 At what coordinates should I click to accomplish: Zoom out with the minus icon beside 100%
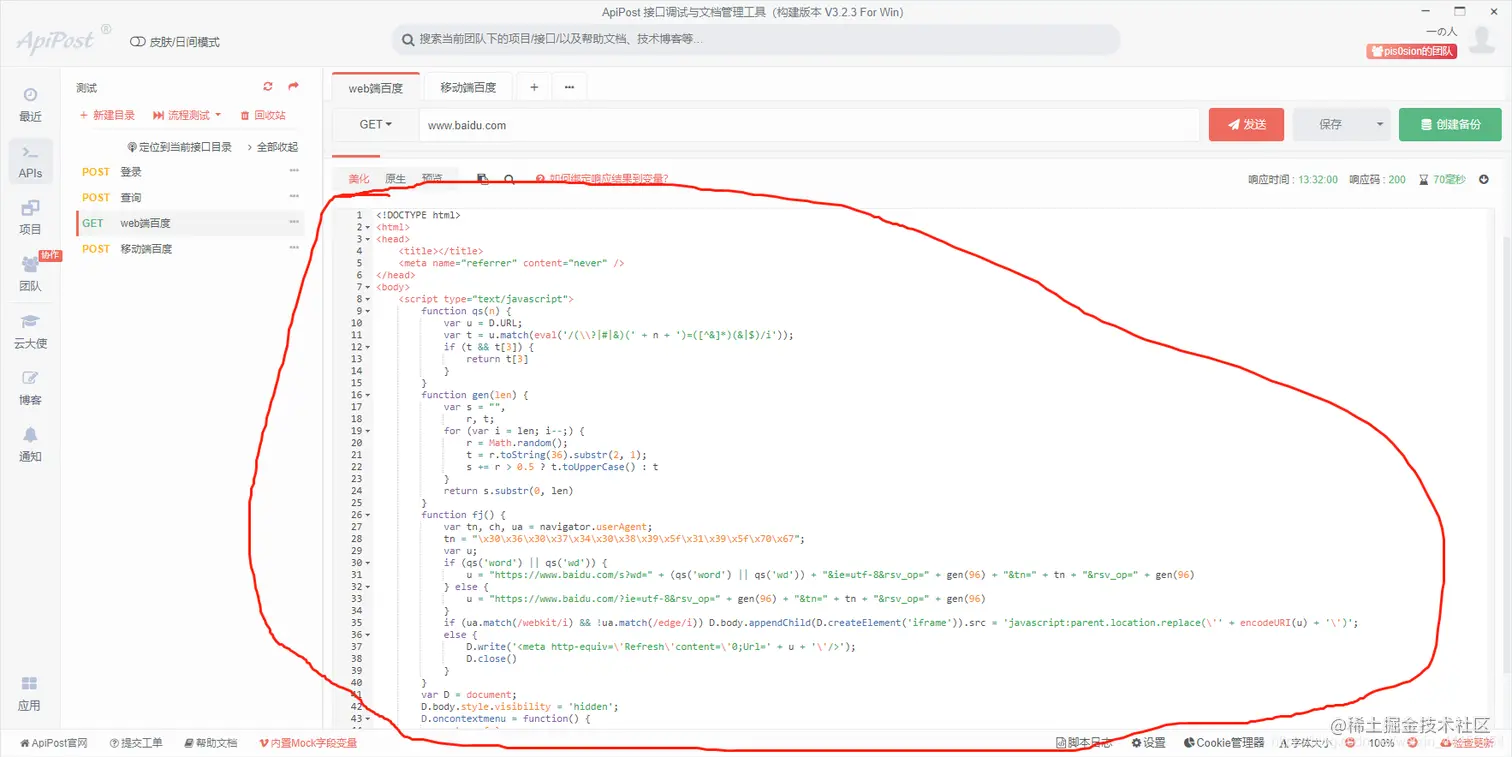[1350, 743]
